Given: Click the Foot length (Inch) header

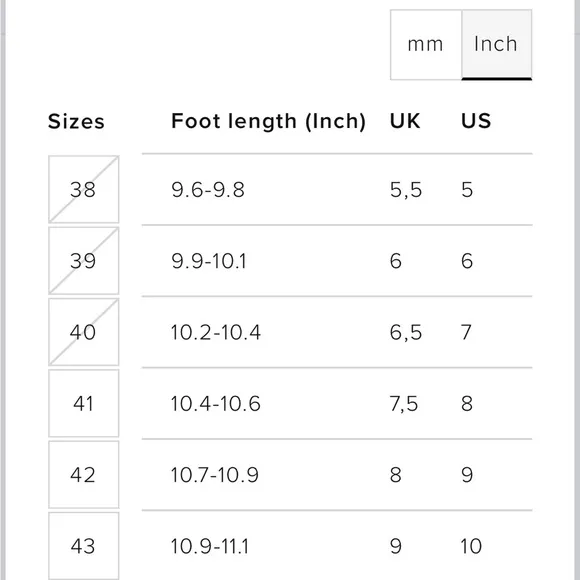Looking at the screenshot, I should click(268, 121).
